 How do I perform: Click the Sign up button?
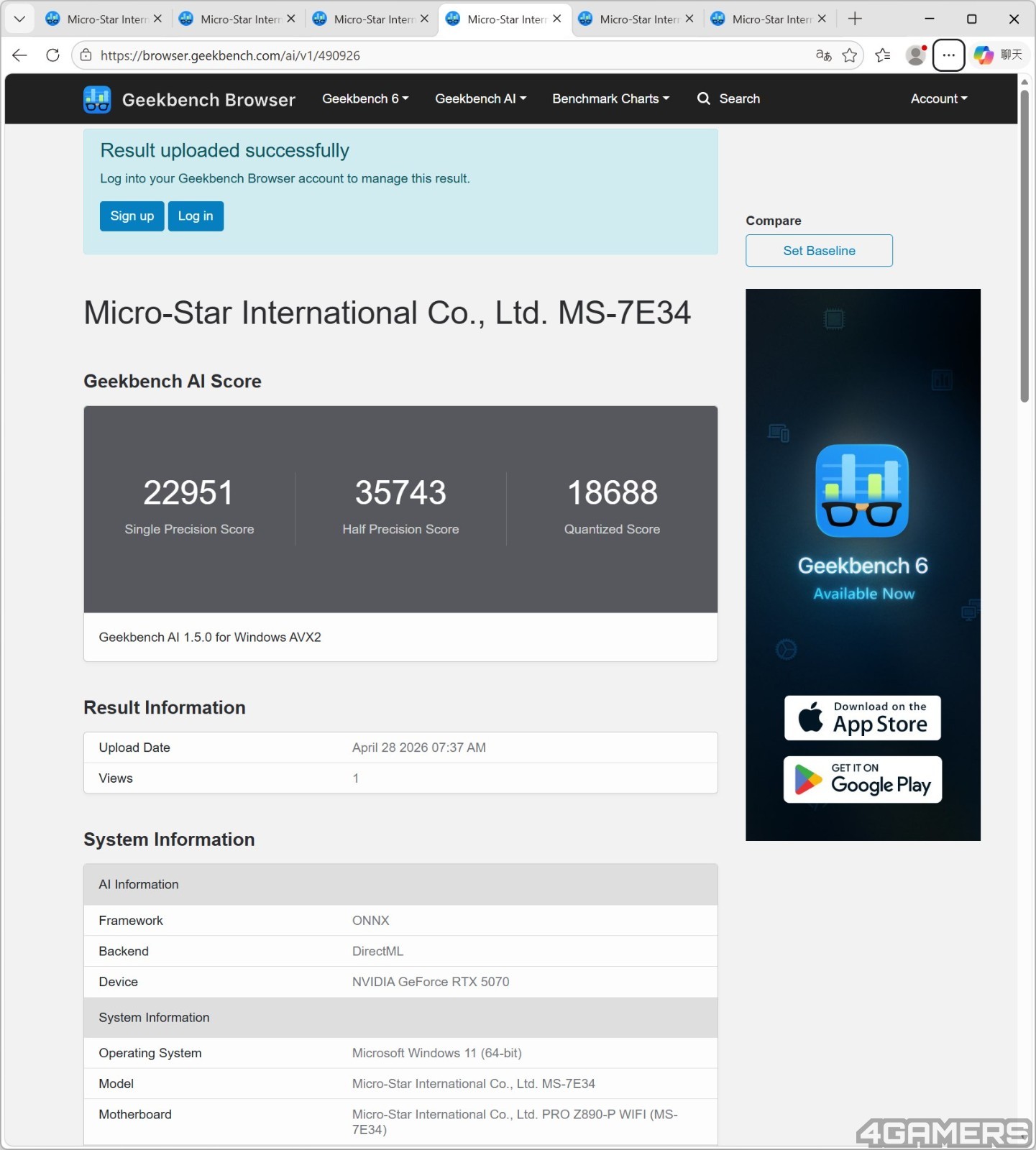(x=132, y=216)
